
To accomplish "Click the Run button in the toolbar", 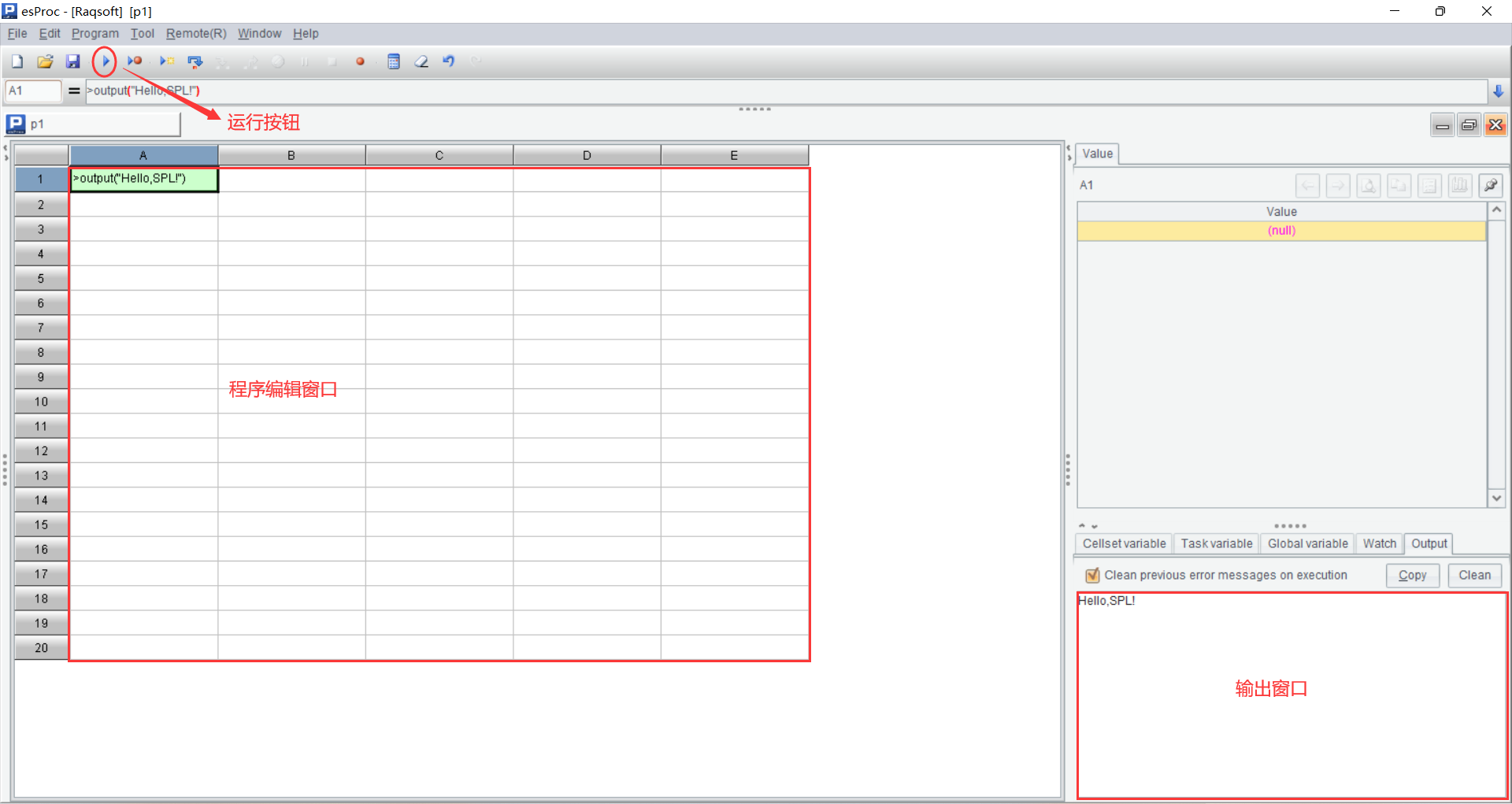I will [105, 61].
